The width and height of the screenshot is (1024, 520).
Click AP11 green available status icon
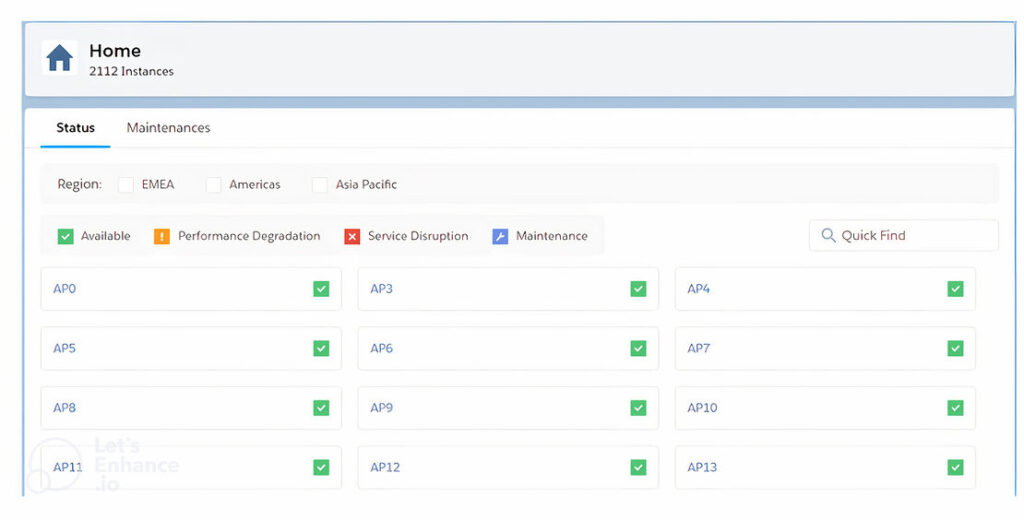click(x=321, y=467)
